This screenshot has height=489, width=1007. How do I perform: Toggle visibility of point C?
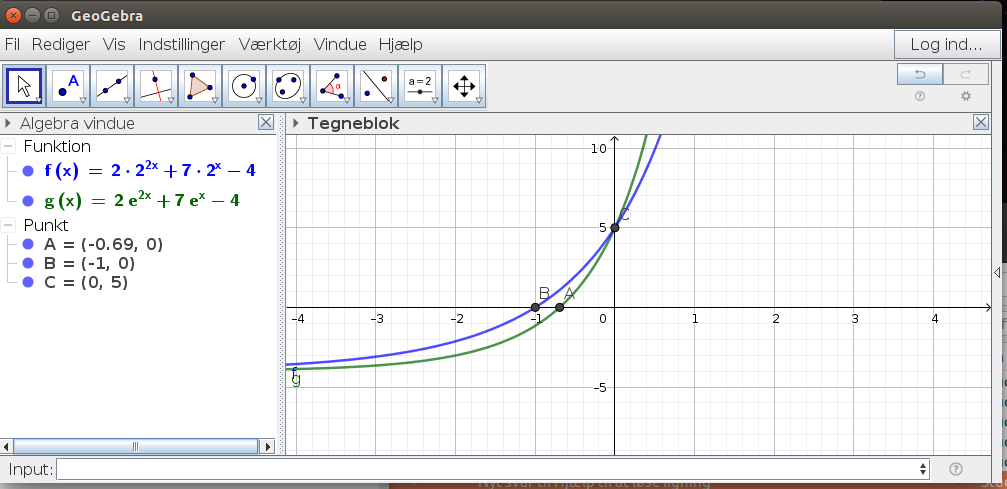tap(28, 282)
